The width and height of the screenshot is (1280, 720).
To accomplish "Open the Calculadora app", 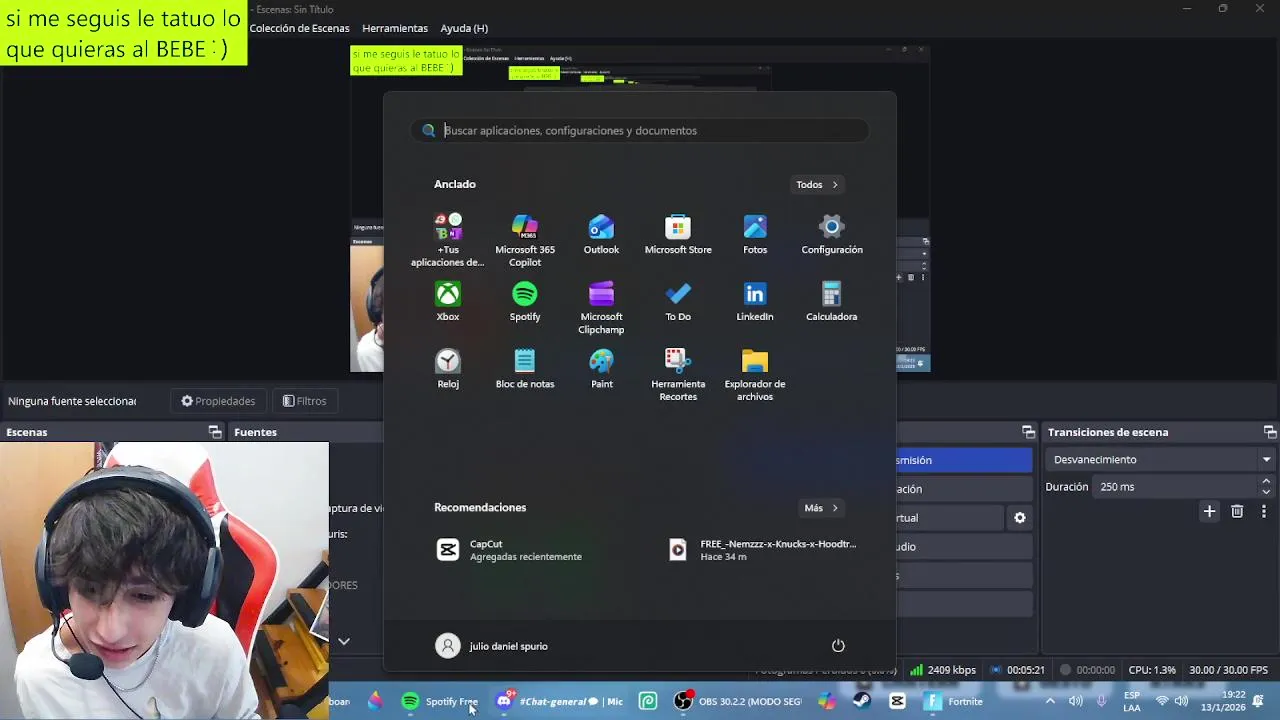I will pos(832,302).
